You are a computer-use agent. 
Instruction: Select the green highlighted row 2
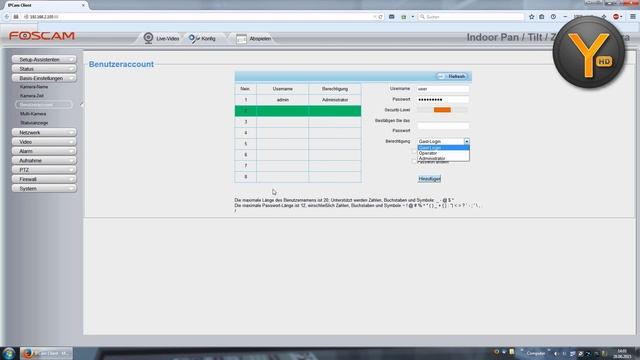click(x=298, y=111)
